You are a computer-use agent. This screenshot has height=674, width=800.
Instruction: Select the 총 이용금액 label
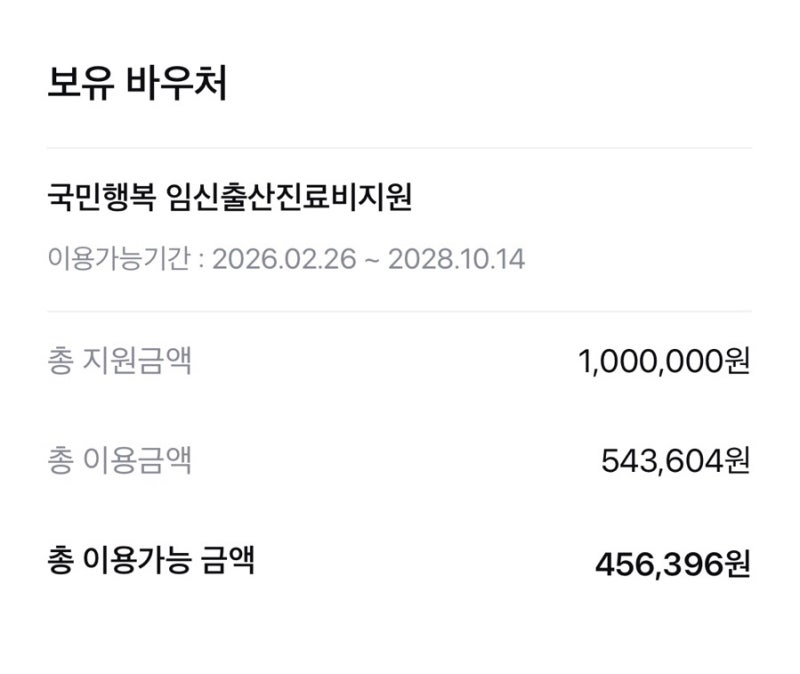(119, 460)
